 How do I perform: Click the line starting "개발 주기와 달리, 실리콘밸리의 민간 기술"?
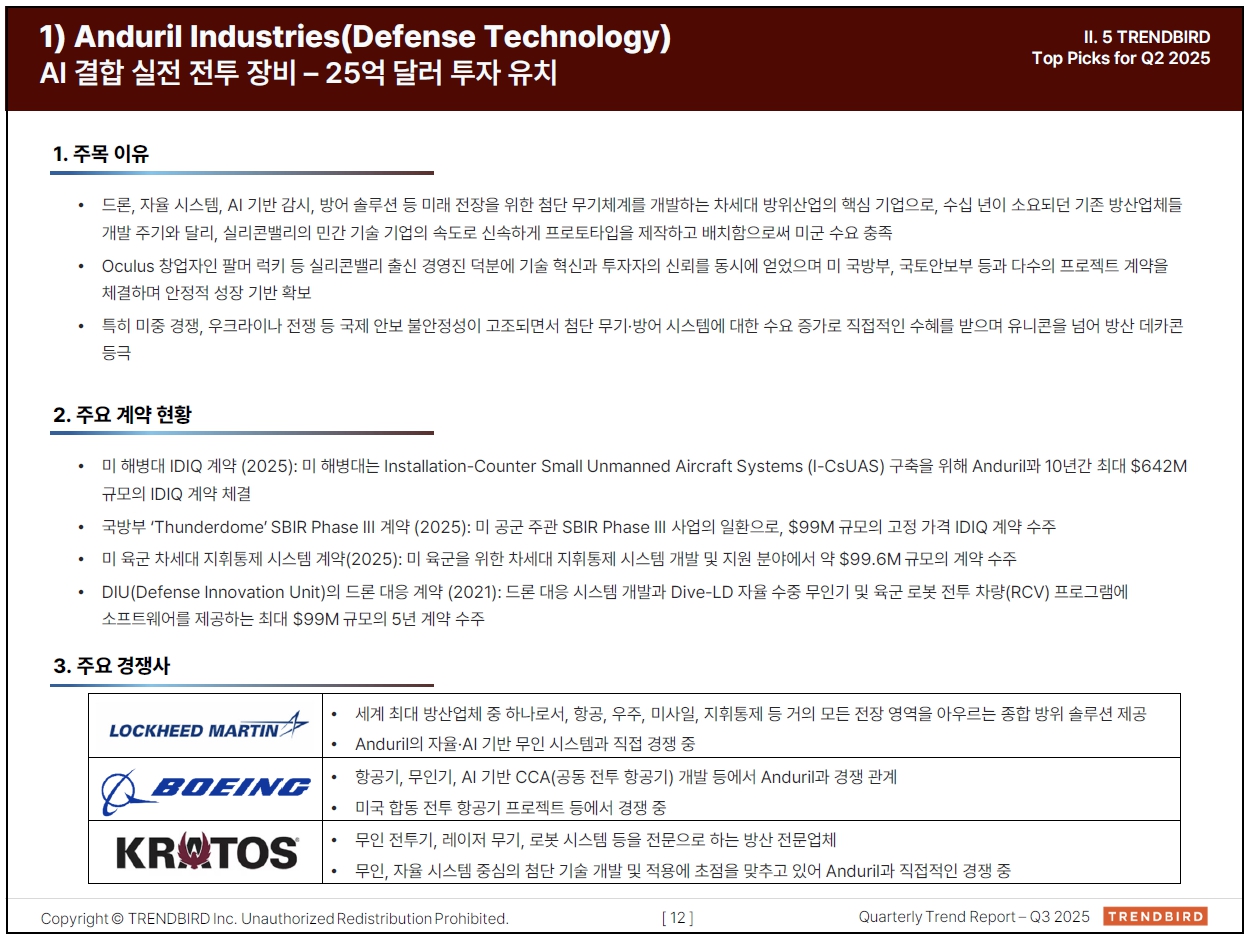coord(497,232)
